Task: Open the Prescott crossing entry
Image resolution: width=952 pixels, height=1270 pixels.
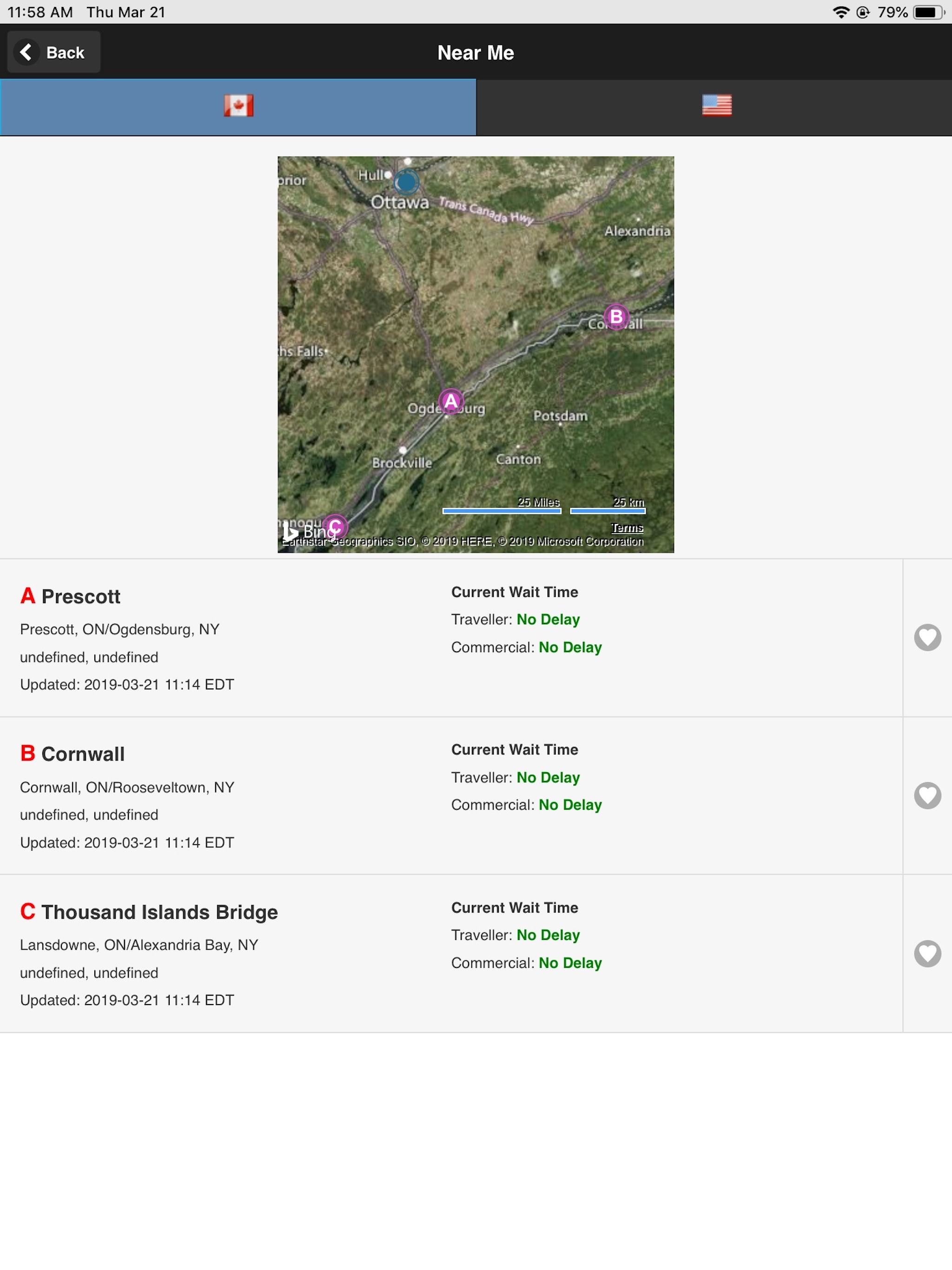Action: [x=80, y=596]
